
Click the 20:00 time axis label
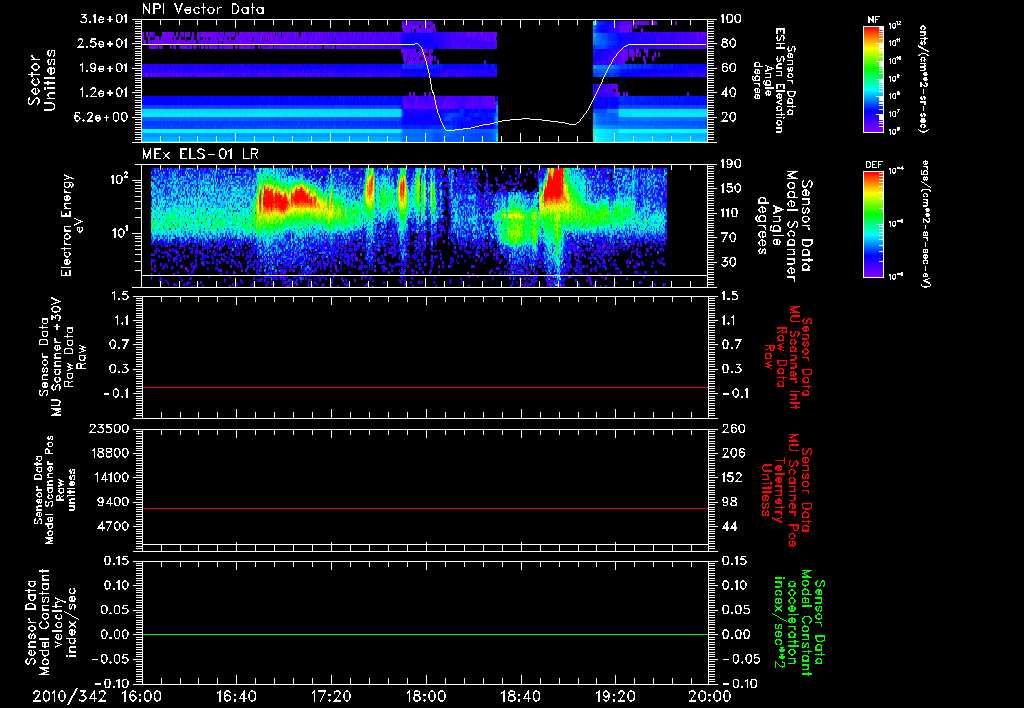pos(709,696)
